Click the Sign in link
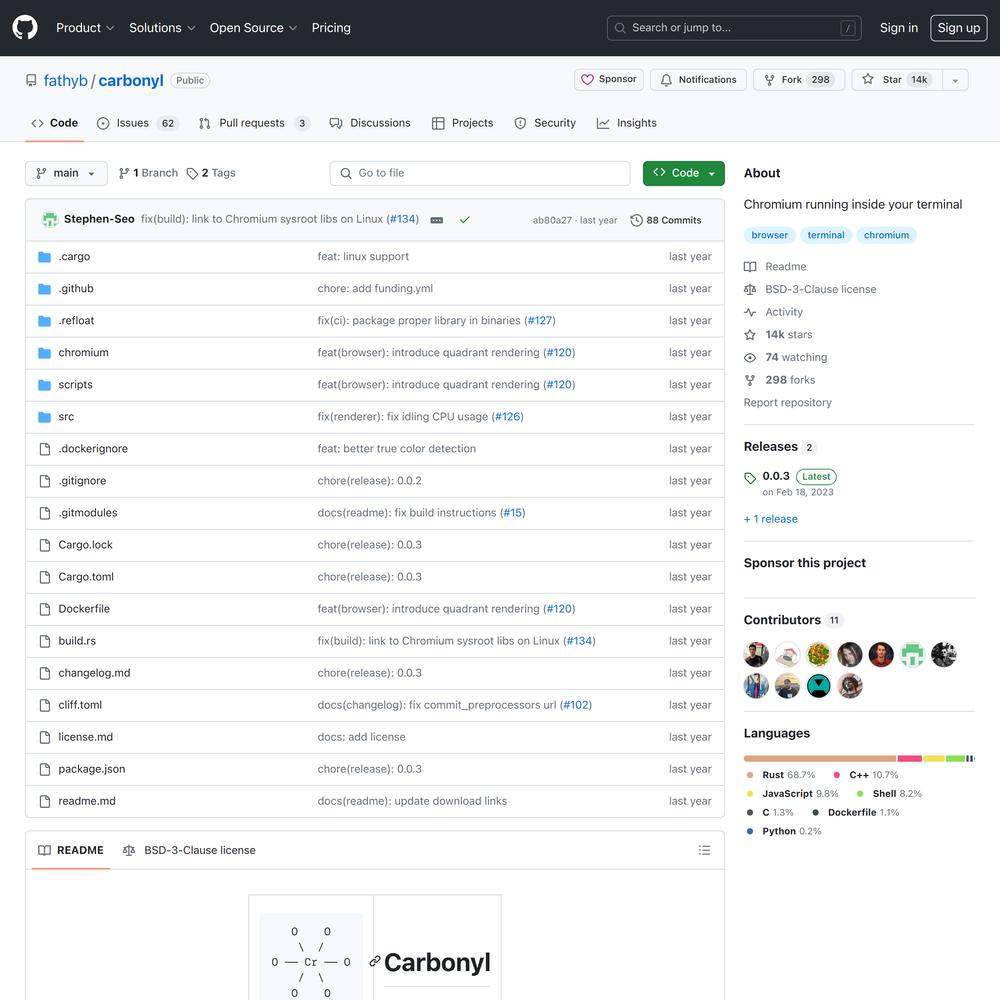 [x=899, y=27]
